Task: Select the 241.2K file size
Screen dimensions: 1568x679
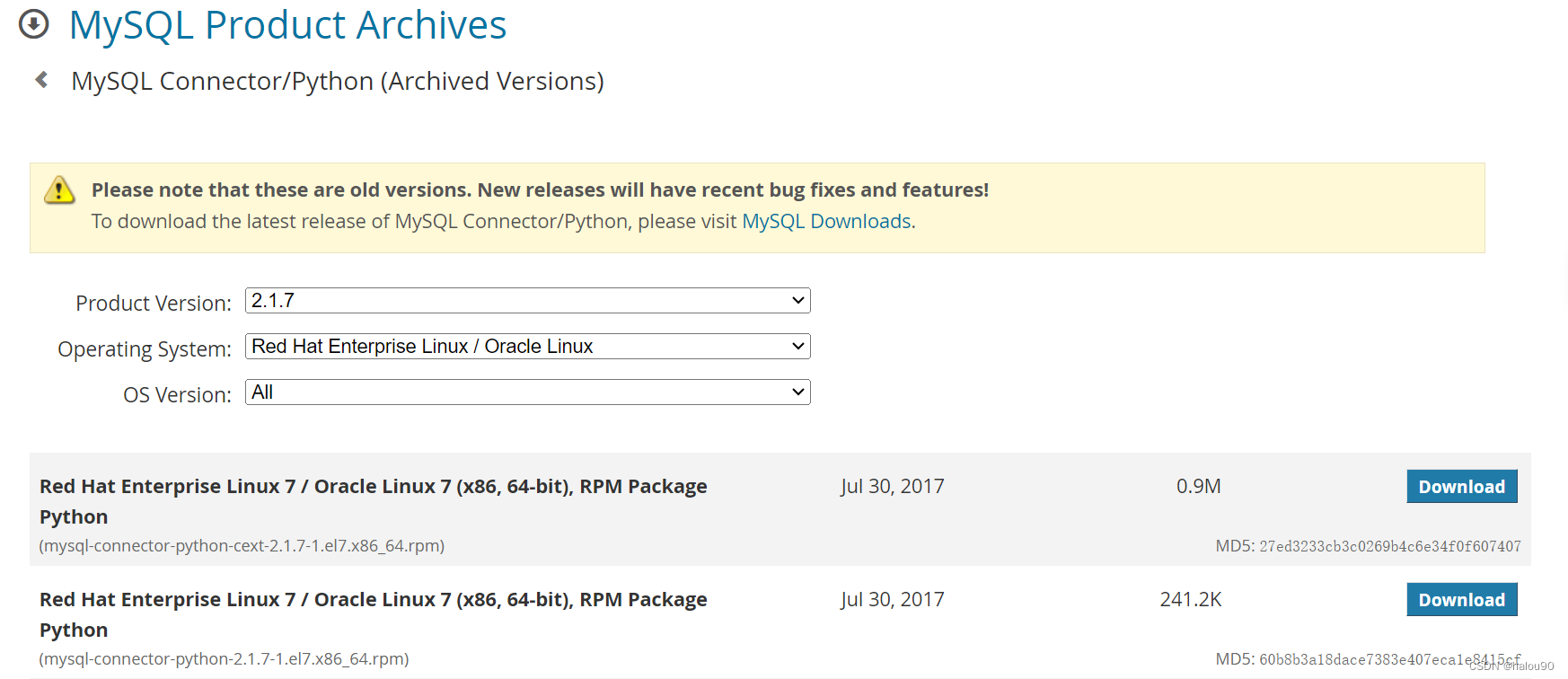Action: (1191, 599)
